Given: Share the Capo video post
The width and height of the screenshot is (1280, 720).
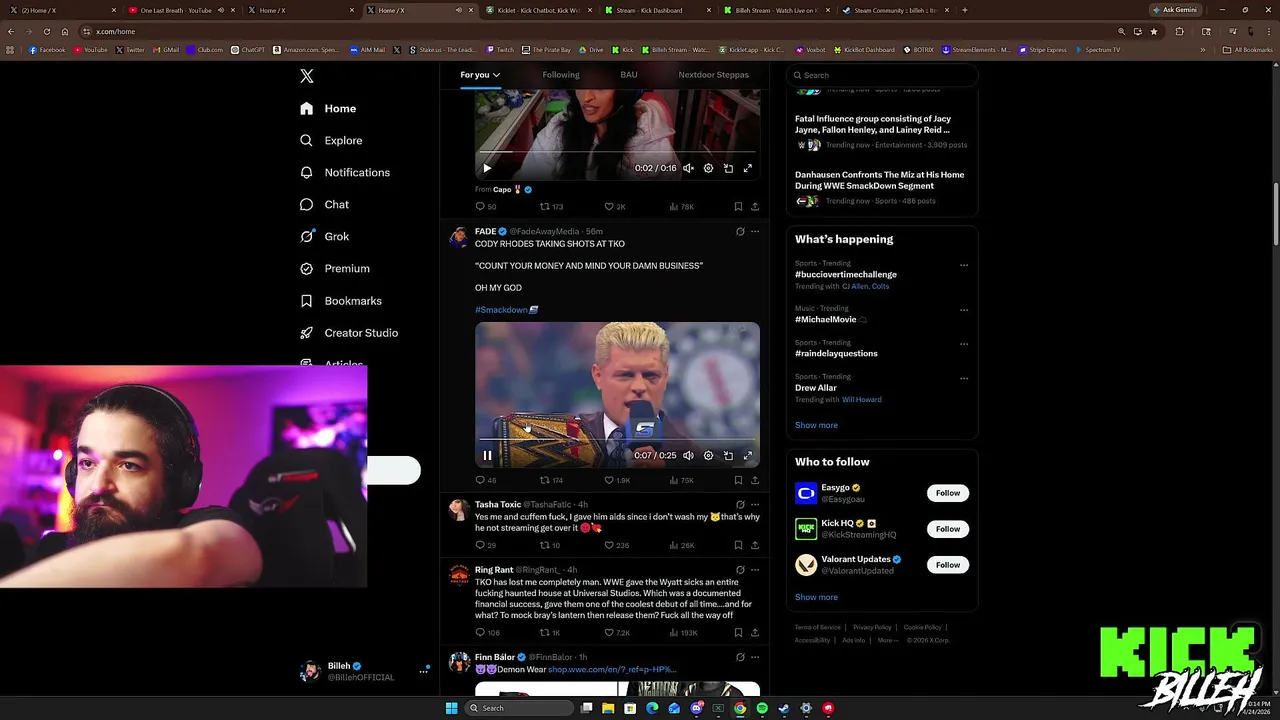Looking at the screenshot, I should pos(755,207).
